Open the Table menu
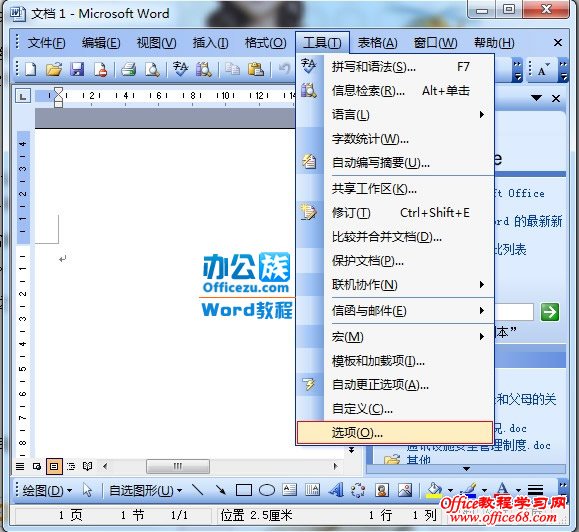Viewport: 579px width, 532px height. coord(377,43)
